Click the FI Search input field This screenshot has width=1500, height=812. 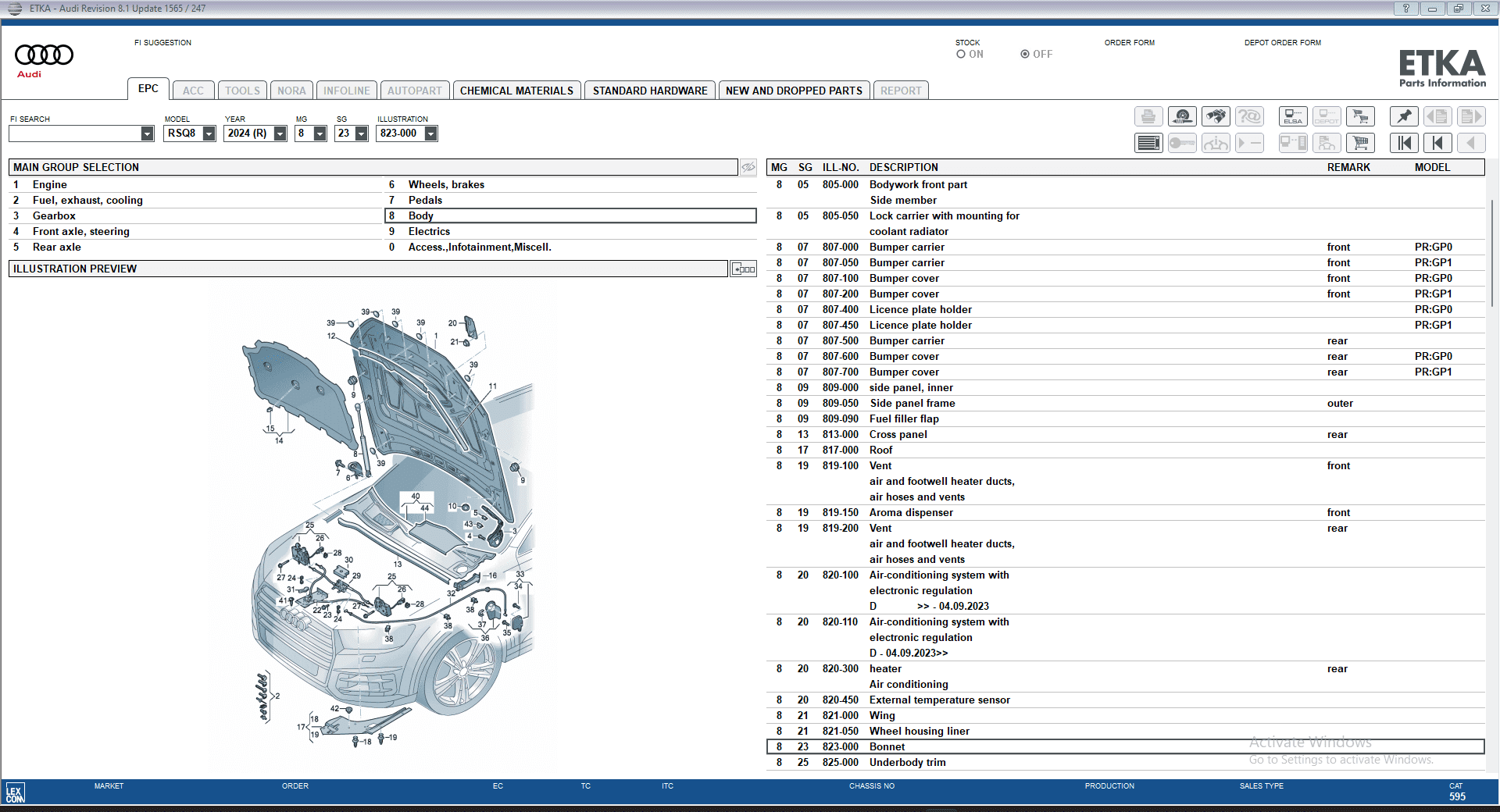click(x=75, y=134)
